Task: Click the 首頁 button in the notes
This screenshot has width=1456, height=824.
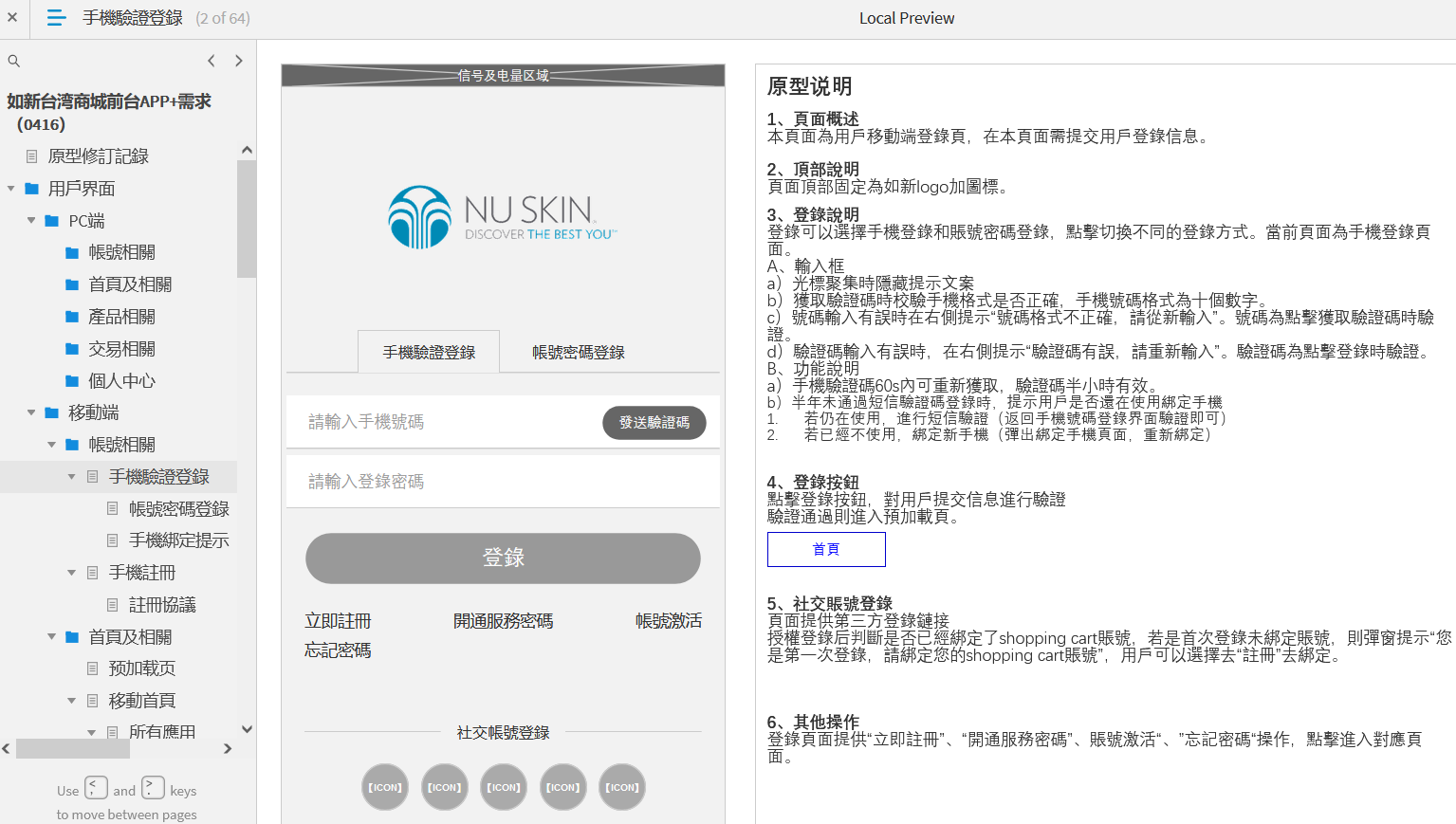Action: (826, 549)
